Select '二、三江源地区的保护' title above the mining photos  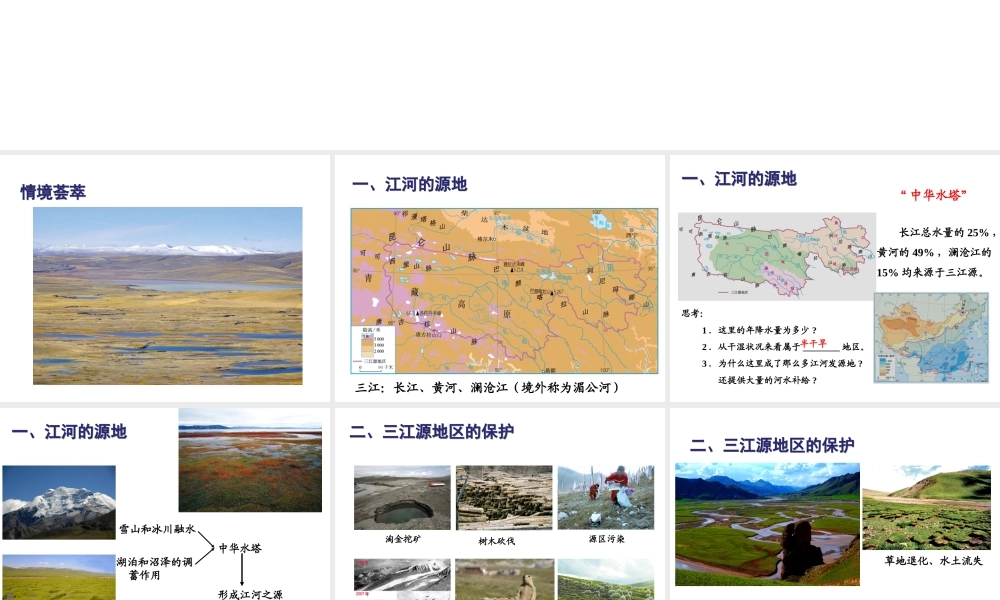[x=432, y=432]
